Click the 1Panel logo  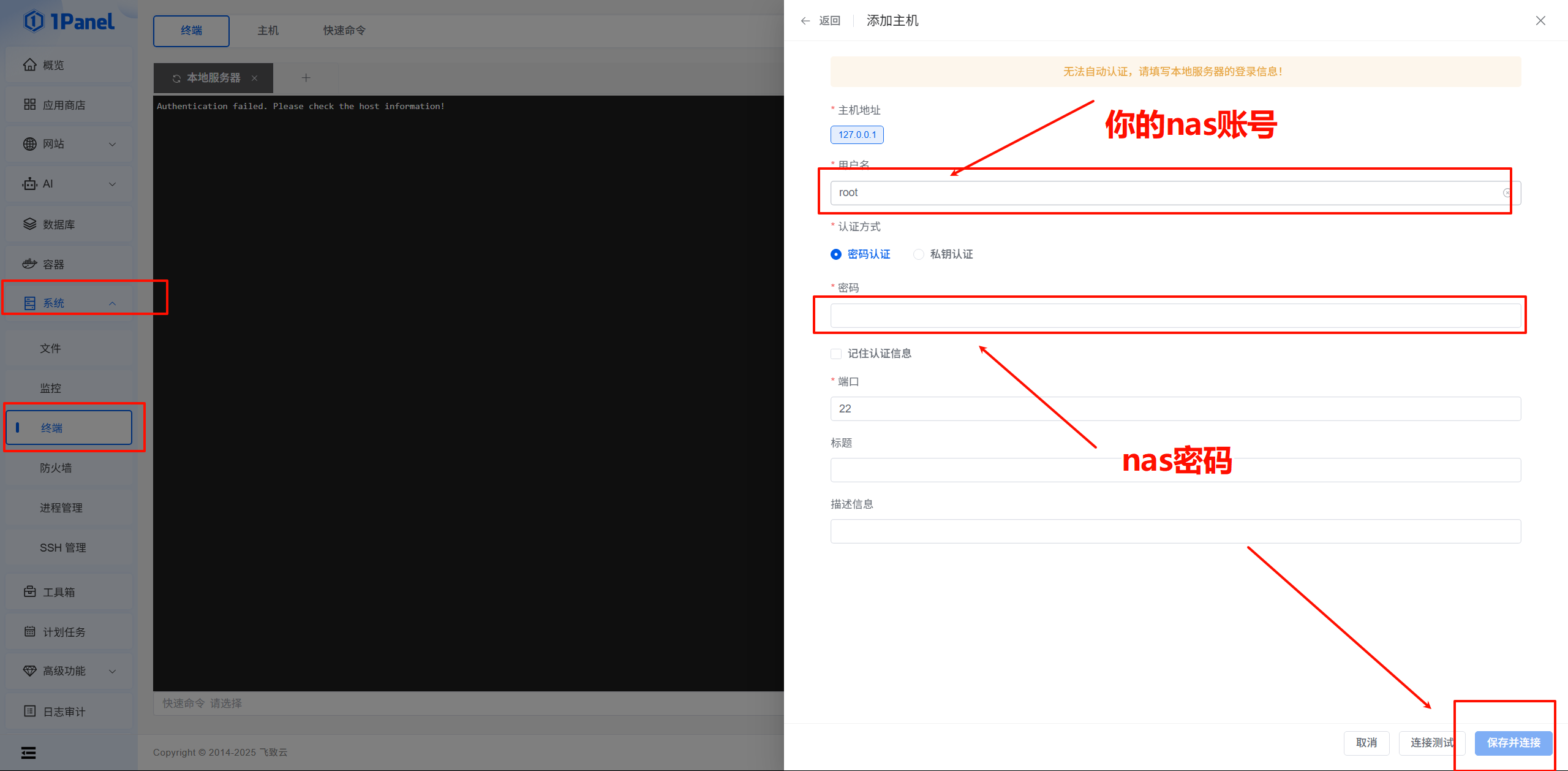tap(69, 21)
